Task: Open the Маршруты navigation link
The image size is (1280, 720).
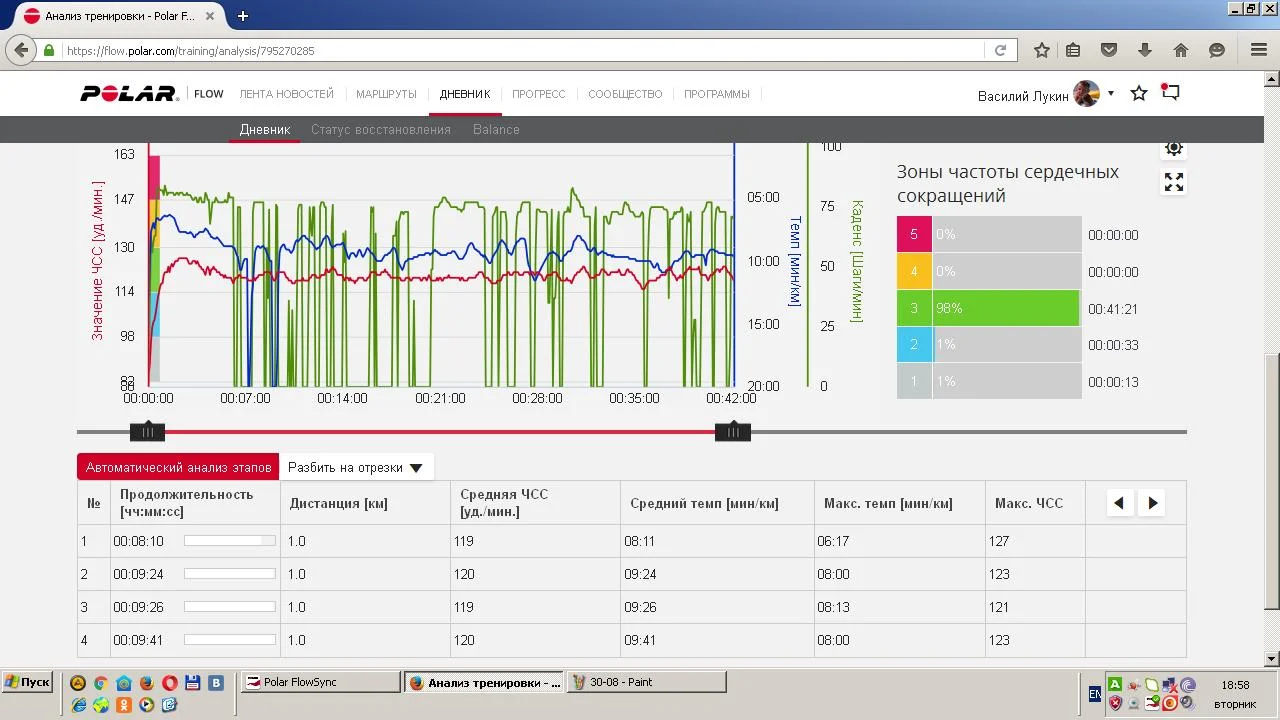Action: click(386, 94)
